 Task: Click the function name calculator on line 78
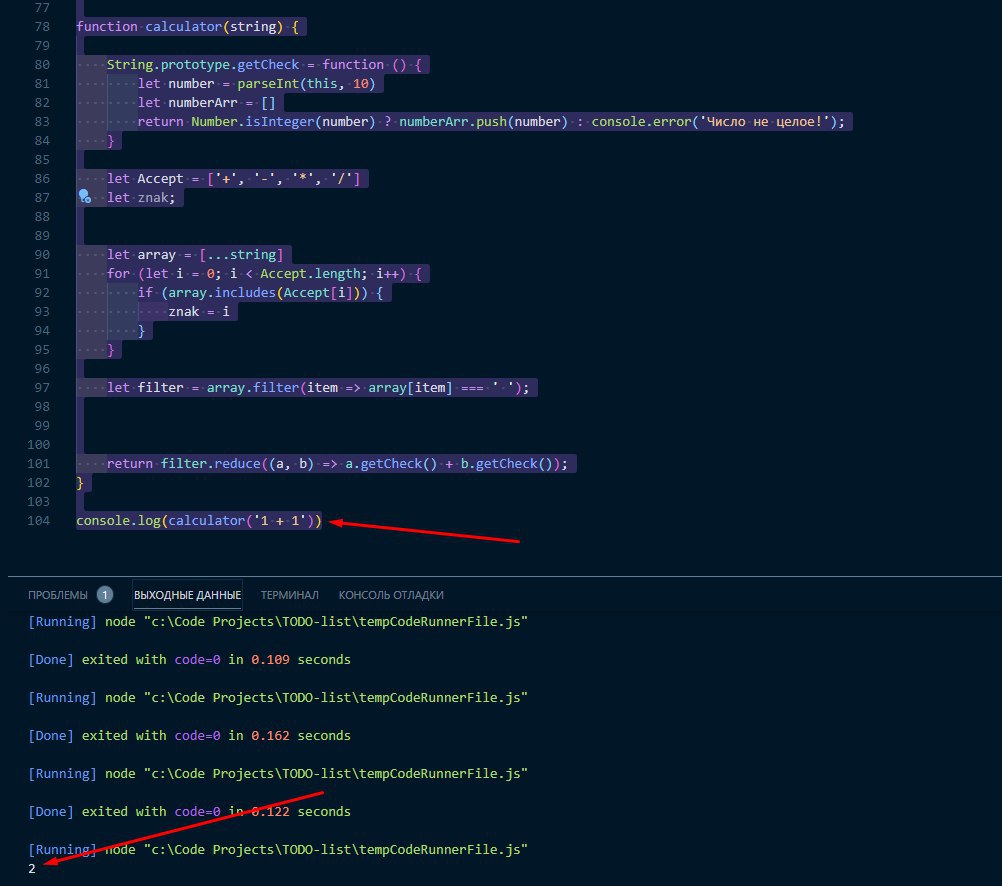[183, 27]
